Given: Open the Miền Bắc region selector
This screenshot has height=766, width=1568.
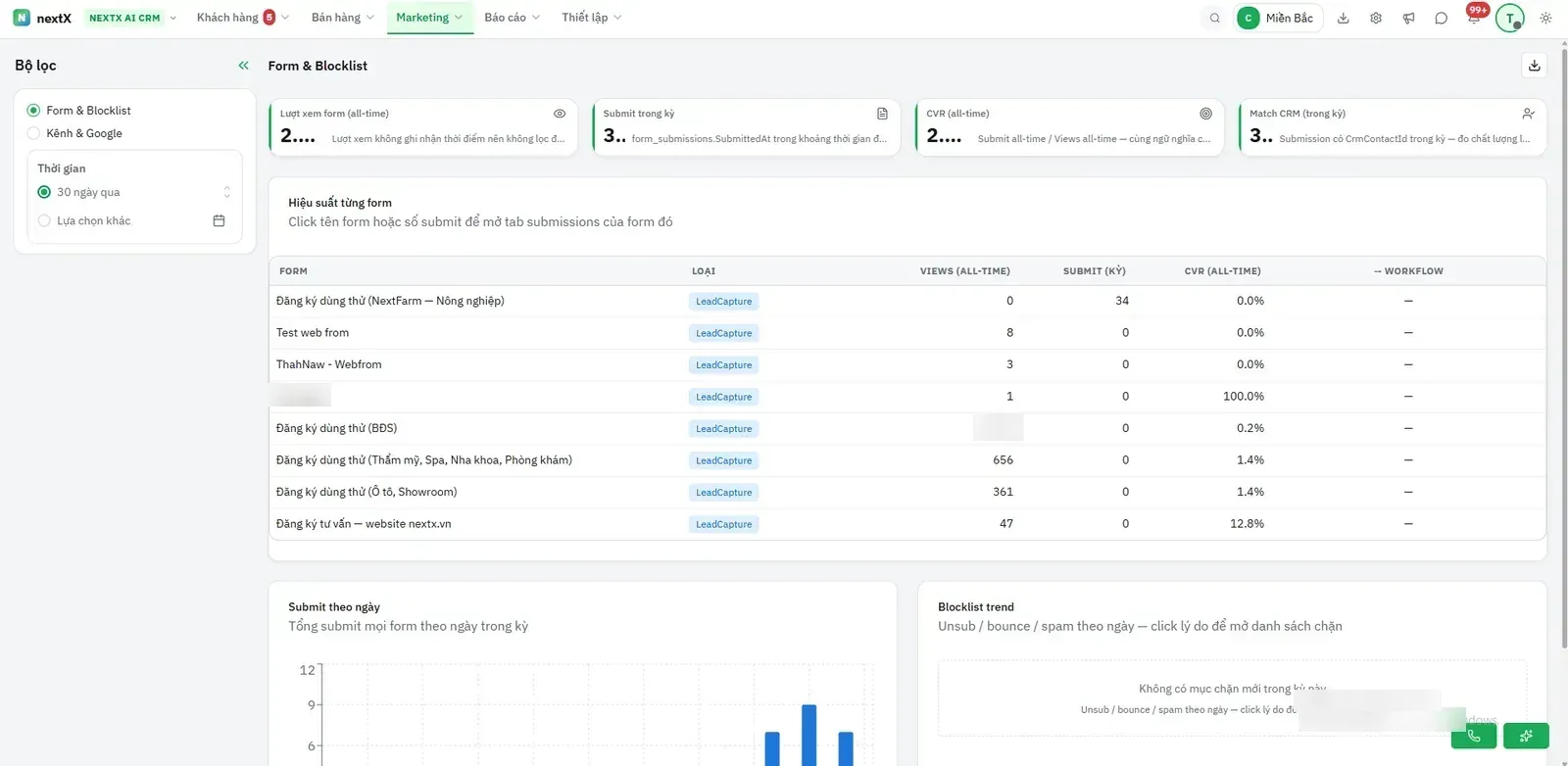Looking at the screenshot, I should coord(1279,18).
